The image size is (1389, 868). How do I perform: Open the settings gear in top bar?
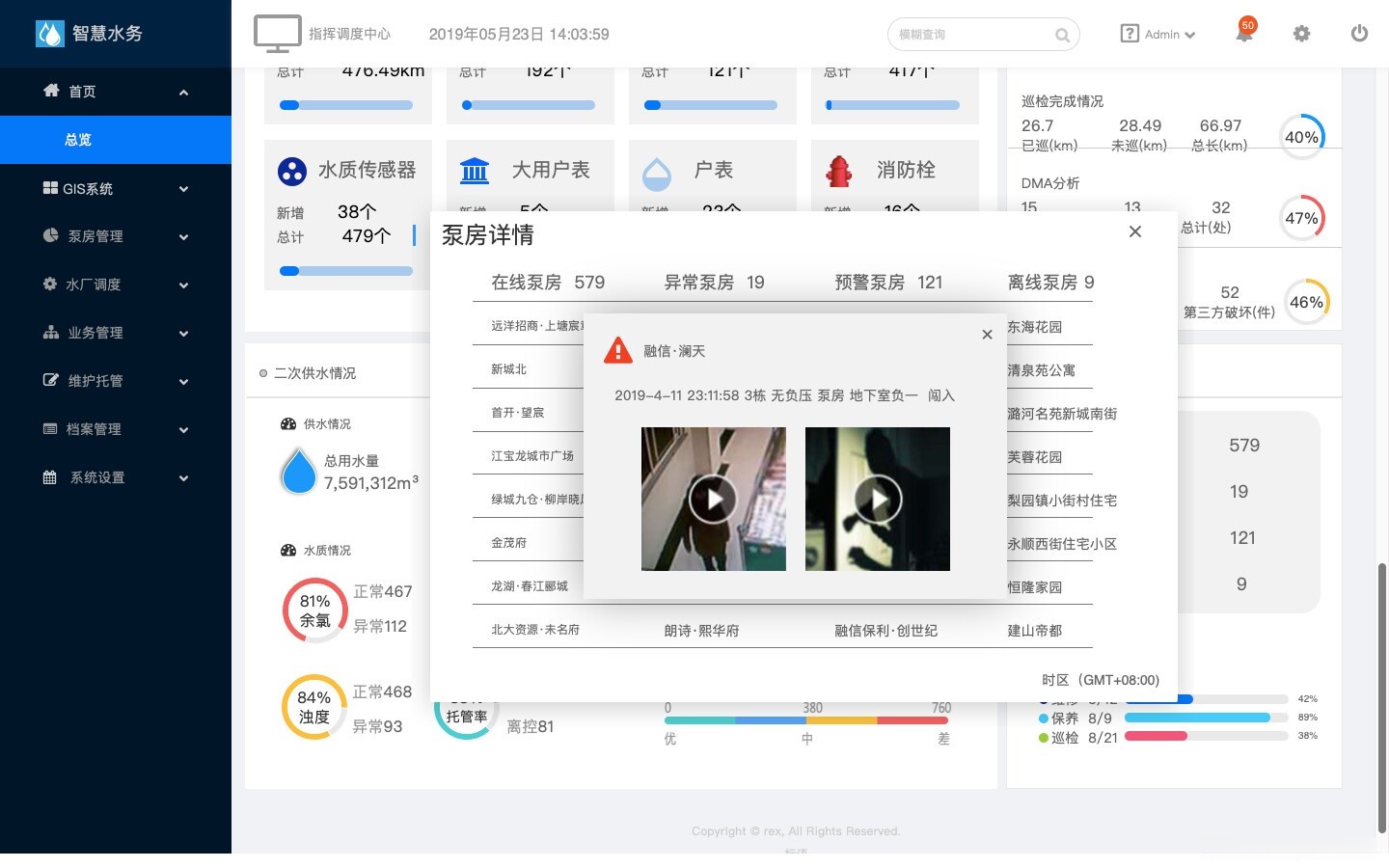pos(1301,33)
